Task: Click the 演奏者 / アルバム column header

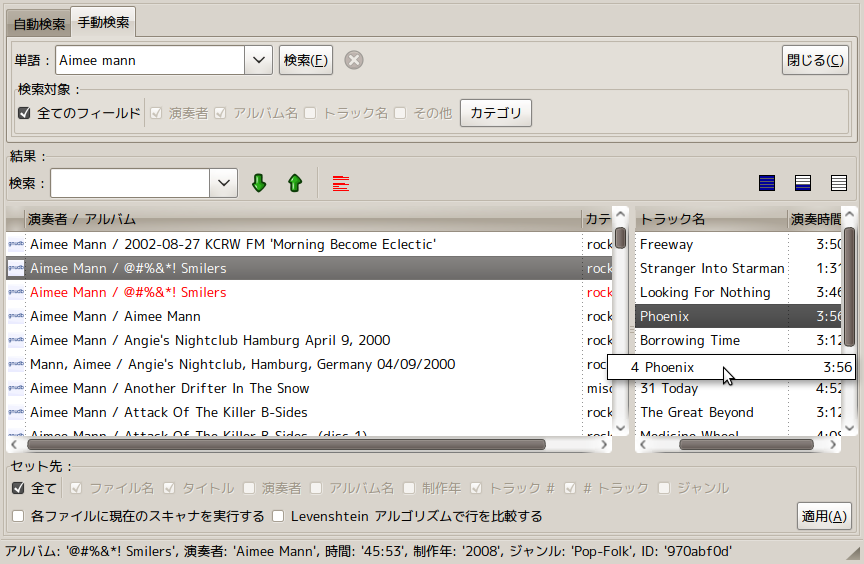Action: 303,219
